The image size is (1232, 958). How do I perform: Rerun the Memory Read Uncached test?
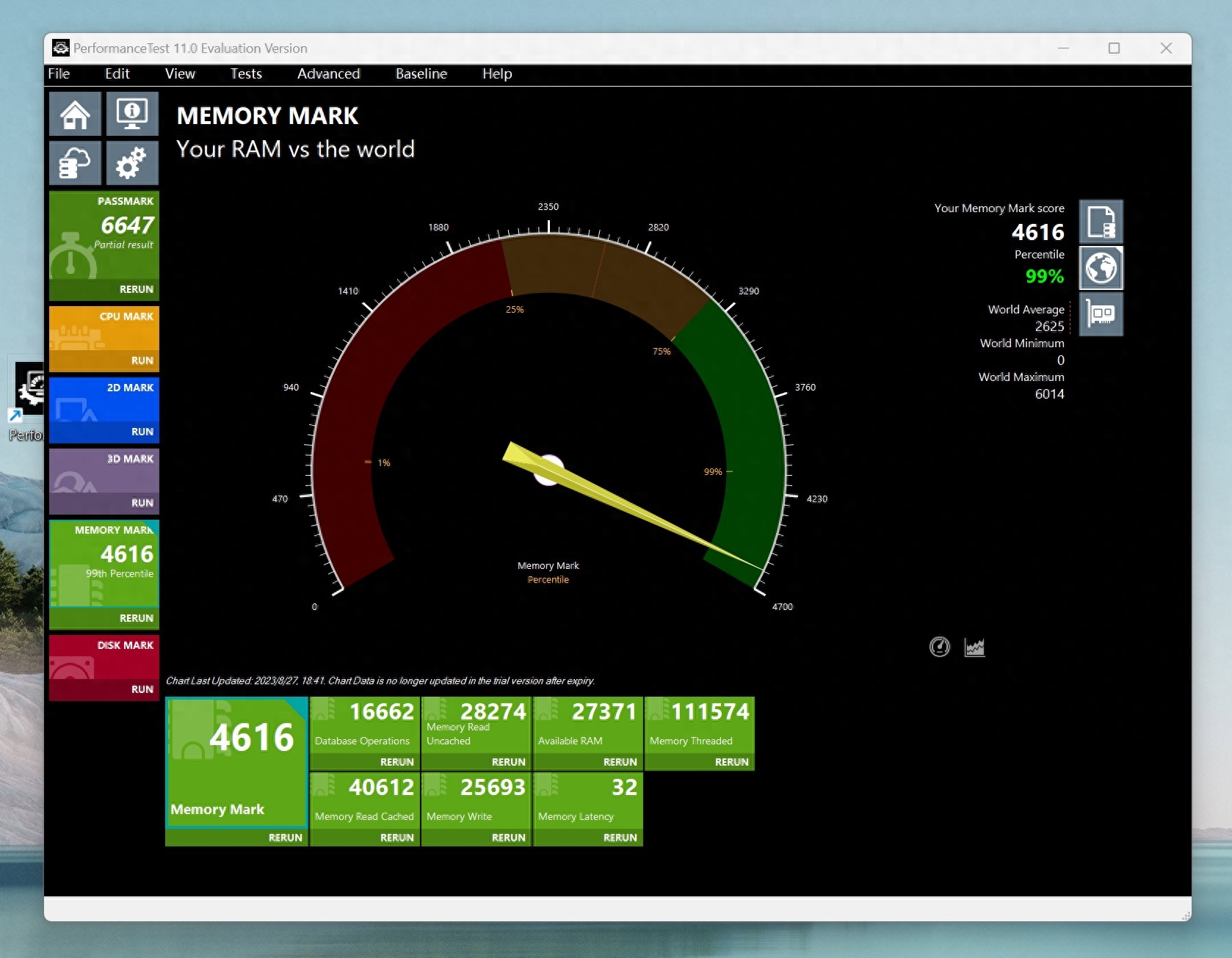pos(509,762)
